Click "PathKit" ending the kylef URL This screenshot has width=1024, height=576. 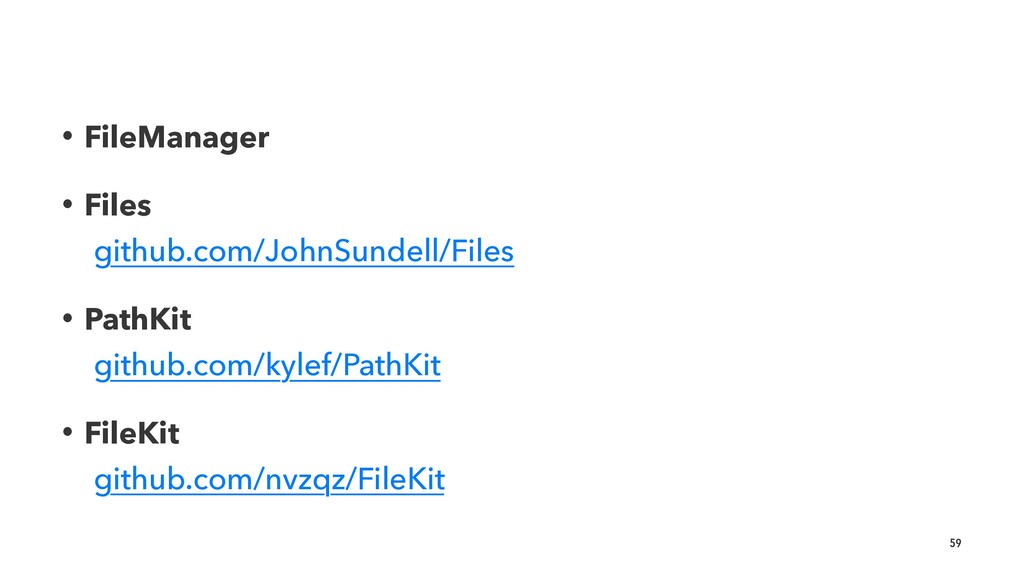point(391,366)
